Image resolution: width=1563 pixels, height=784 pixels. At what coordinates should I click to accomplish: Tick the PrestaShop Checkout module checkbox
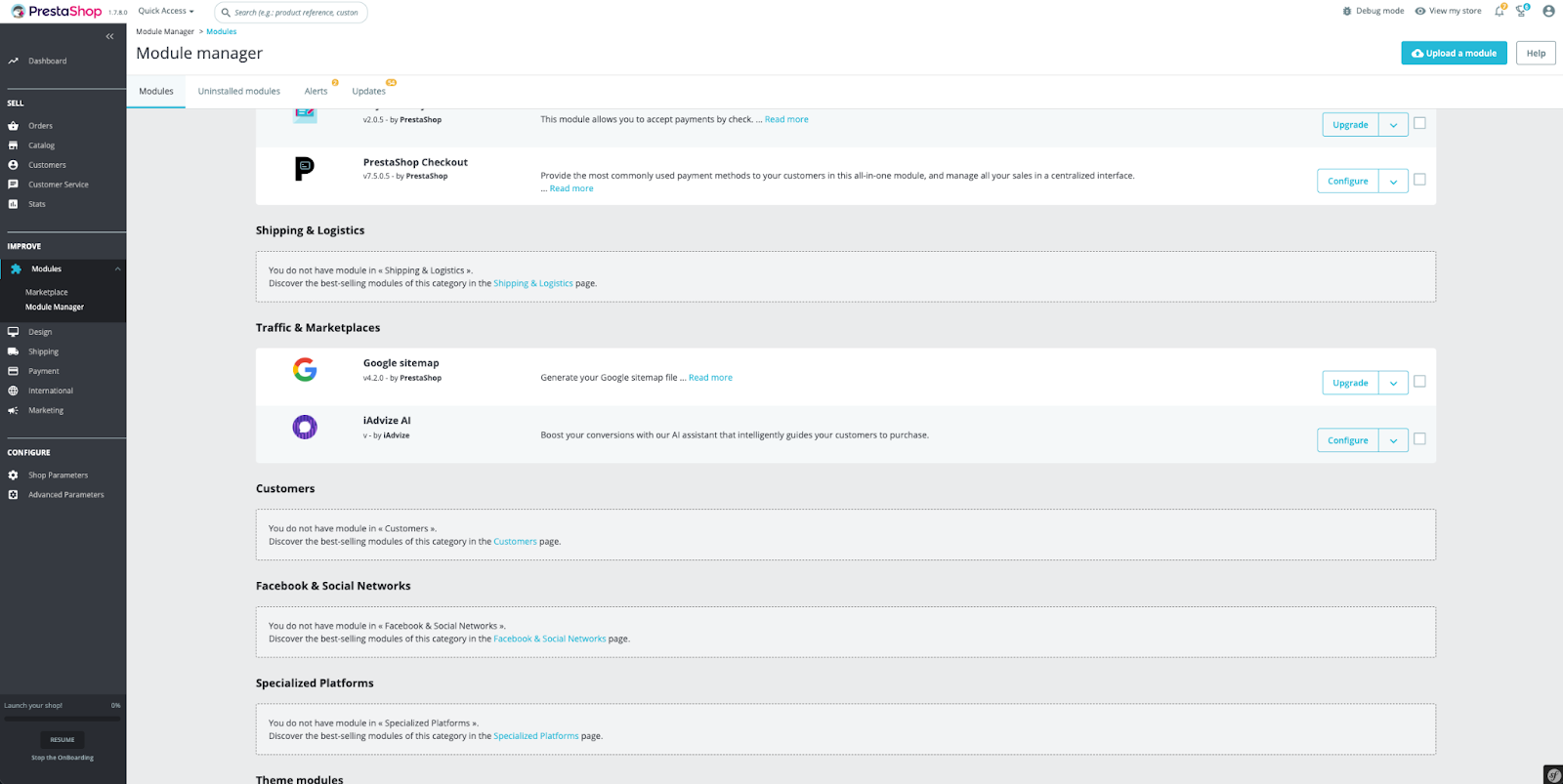(1419, 180)
